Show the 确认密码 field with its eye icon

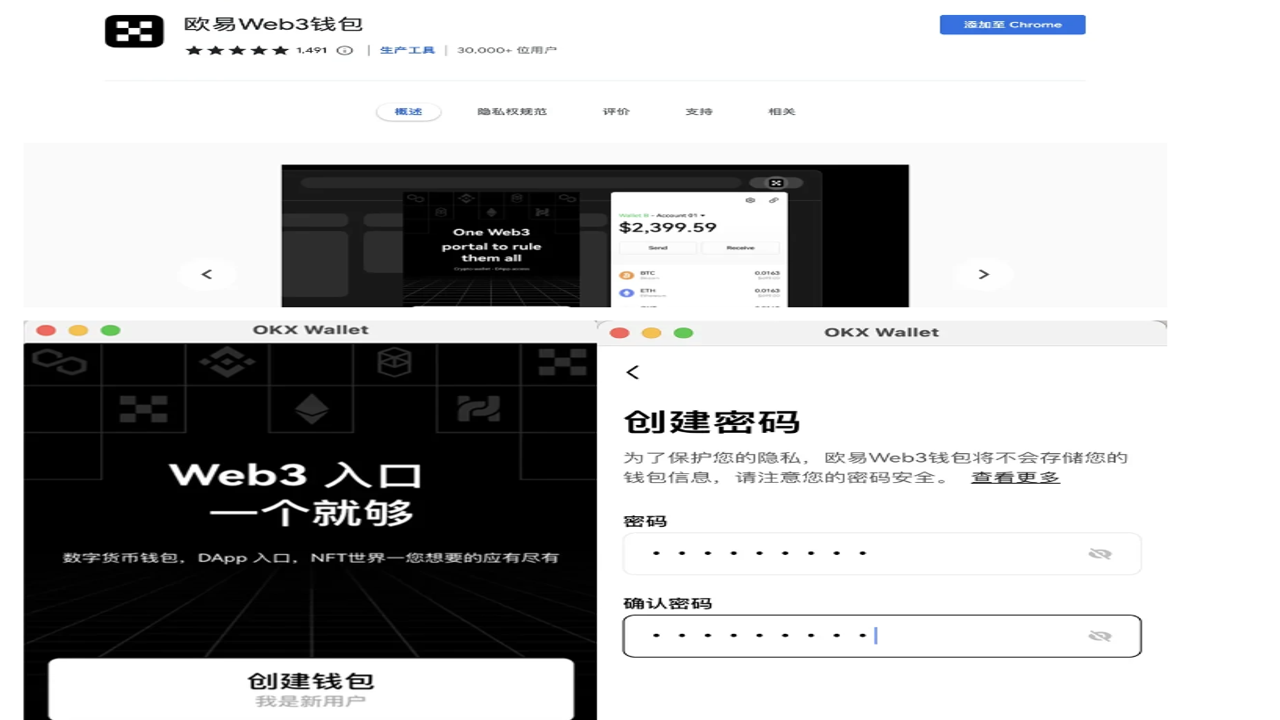click(1100, 636)
